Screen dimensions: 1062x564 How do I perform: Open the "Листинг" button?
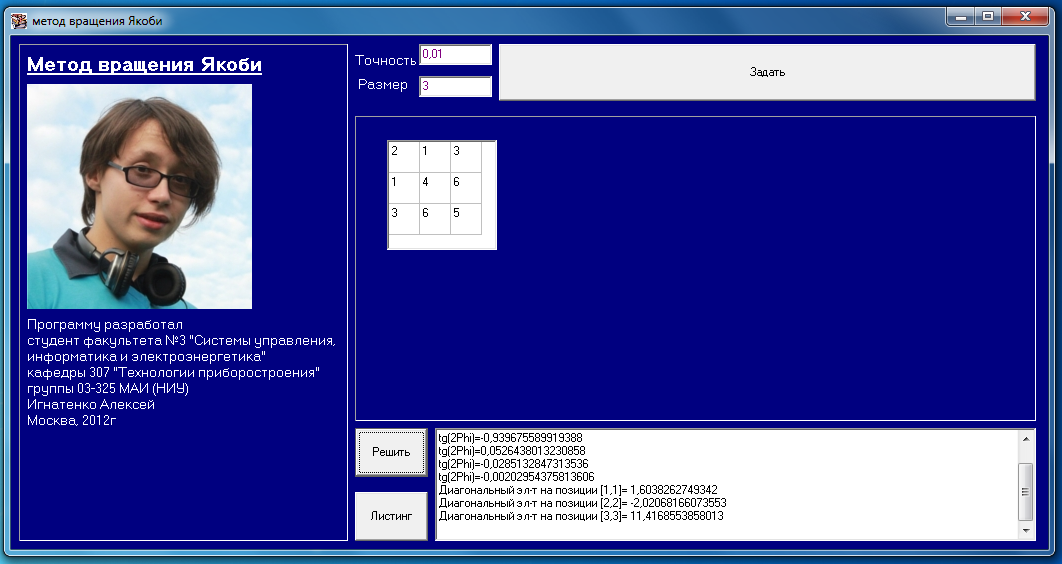point(391,516)
